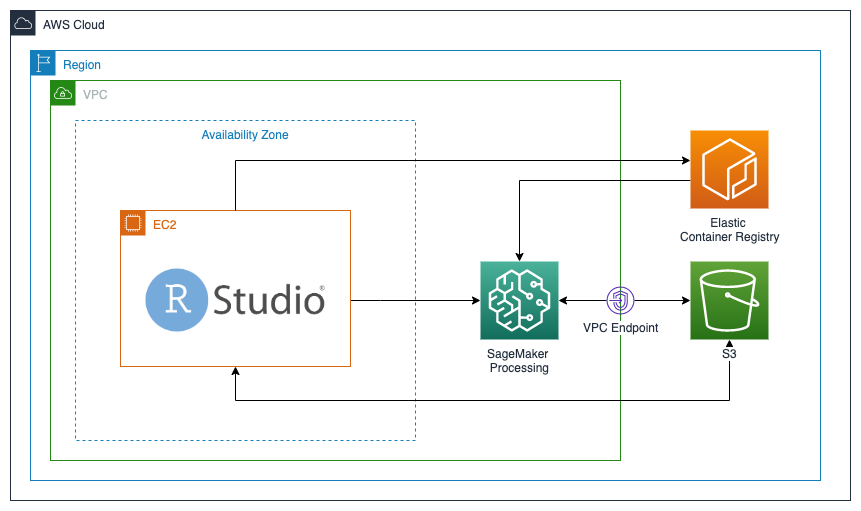This screenshot has width=861, height=511.
Task: Click the "SageMaker Processing" caption
Action: coord(518,361)
